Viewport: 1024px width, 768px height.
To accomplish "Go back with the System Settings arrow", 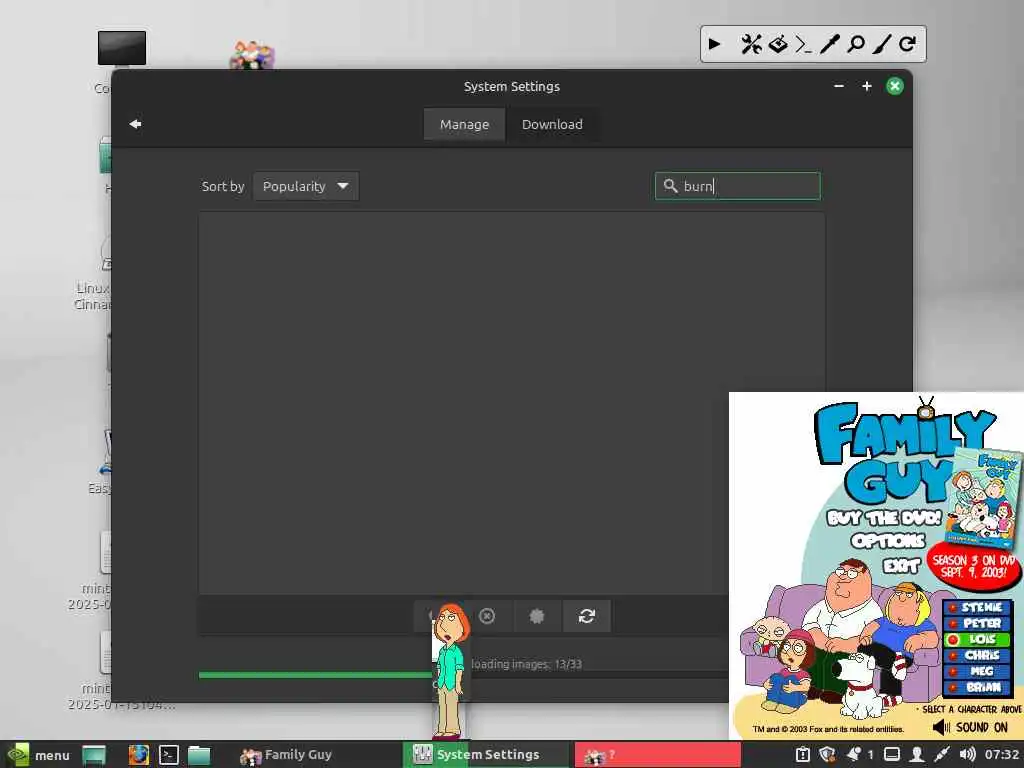I will coord(135,124).
